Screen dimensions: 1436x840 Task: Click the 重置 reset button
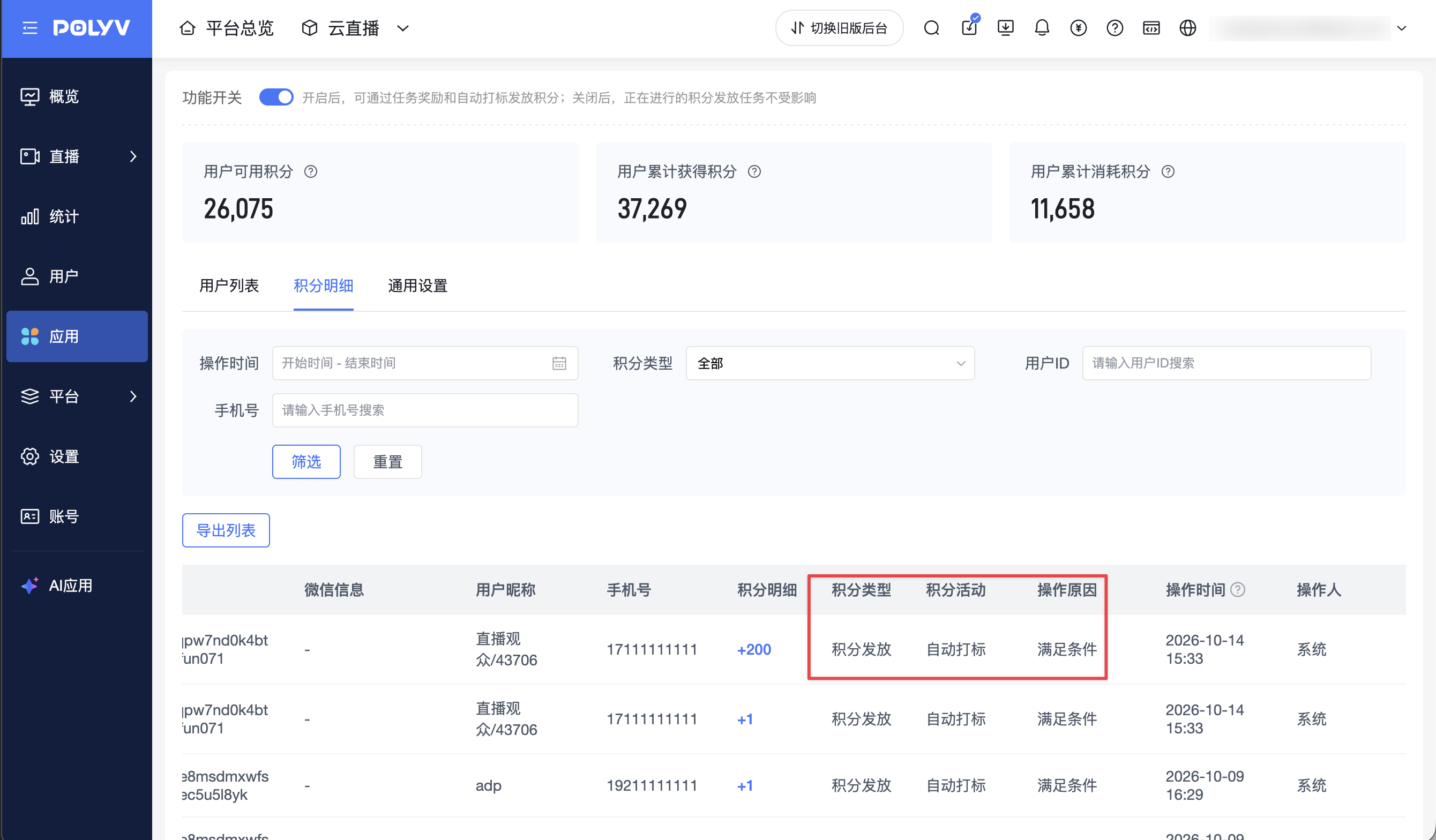point(388,462)
